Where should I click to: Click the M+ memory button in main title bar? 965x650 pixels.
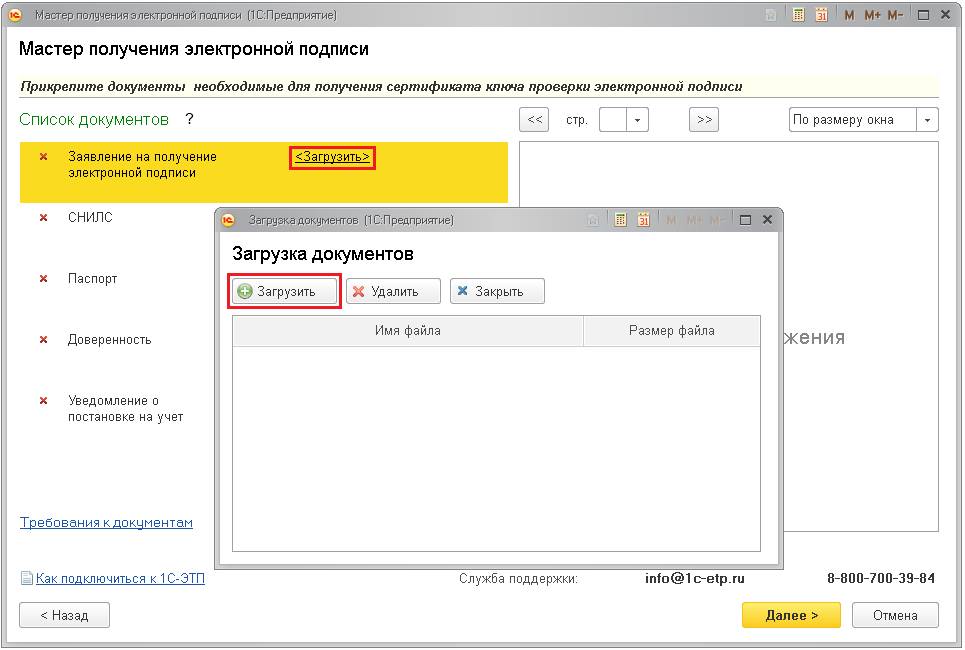tap(872, 15)
